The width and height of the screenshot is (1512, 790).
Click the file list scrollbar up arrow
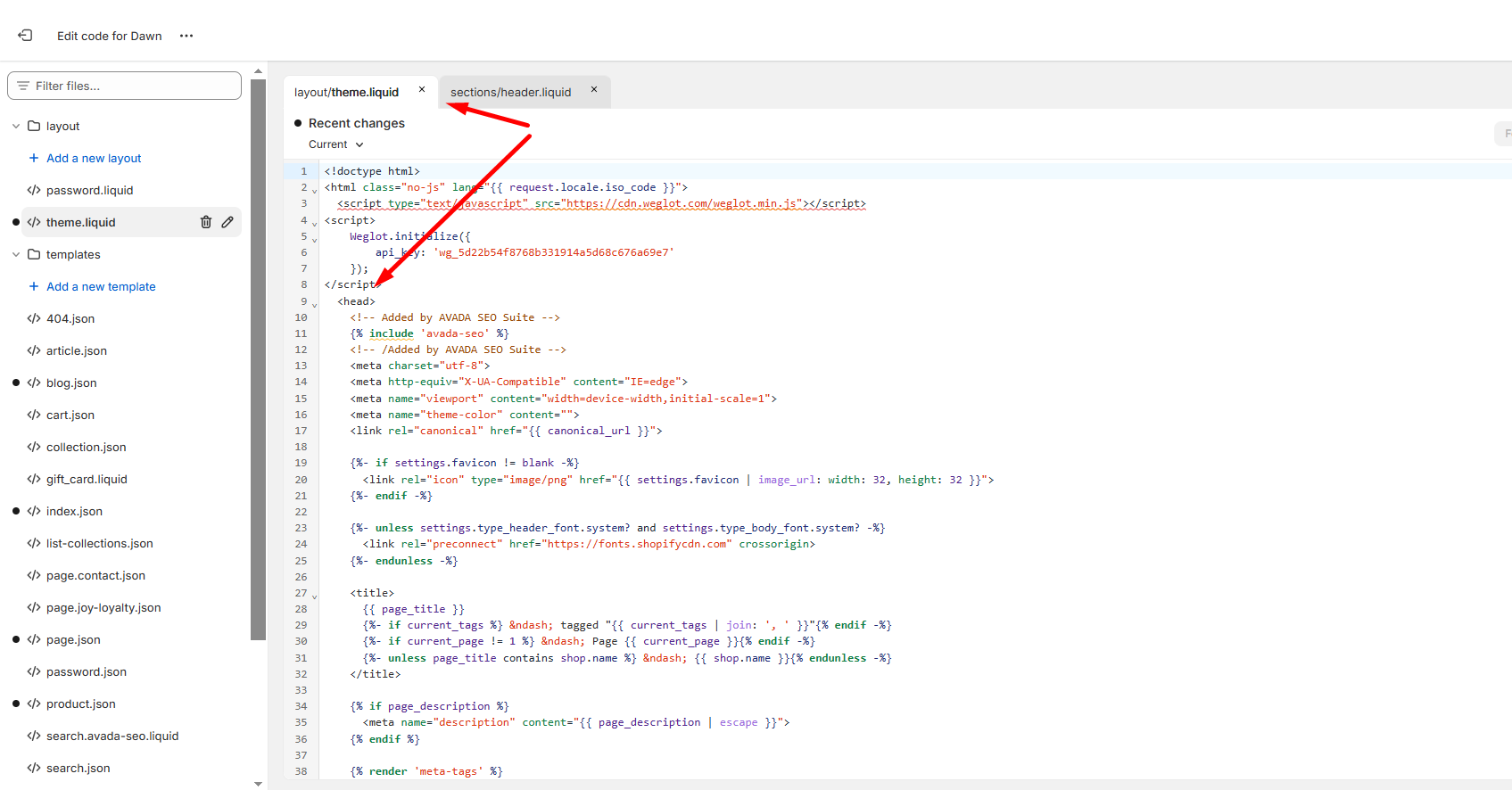point(259,70)
